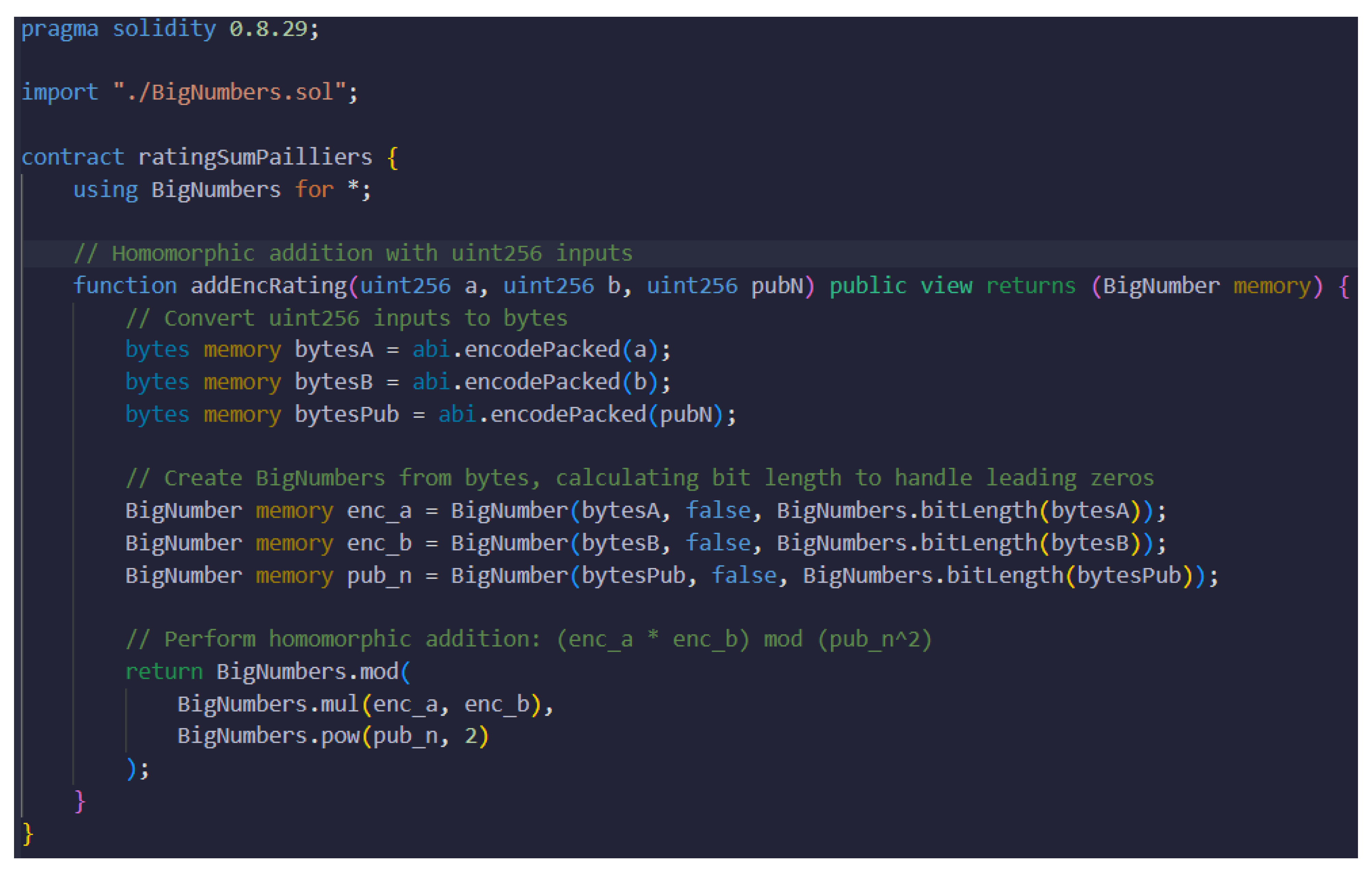1372x873 pixels.
Task: Click the Homomorphic addition comment line
Action: point(353,253)
